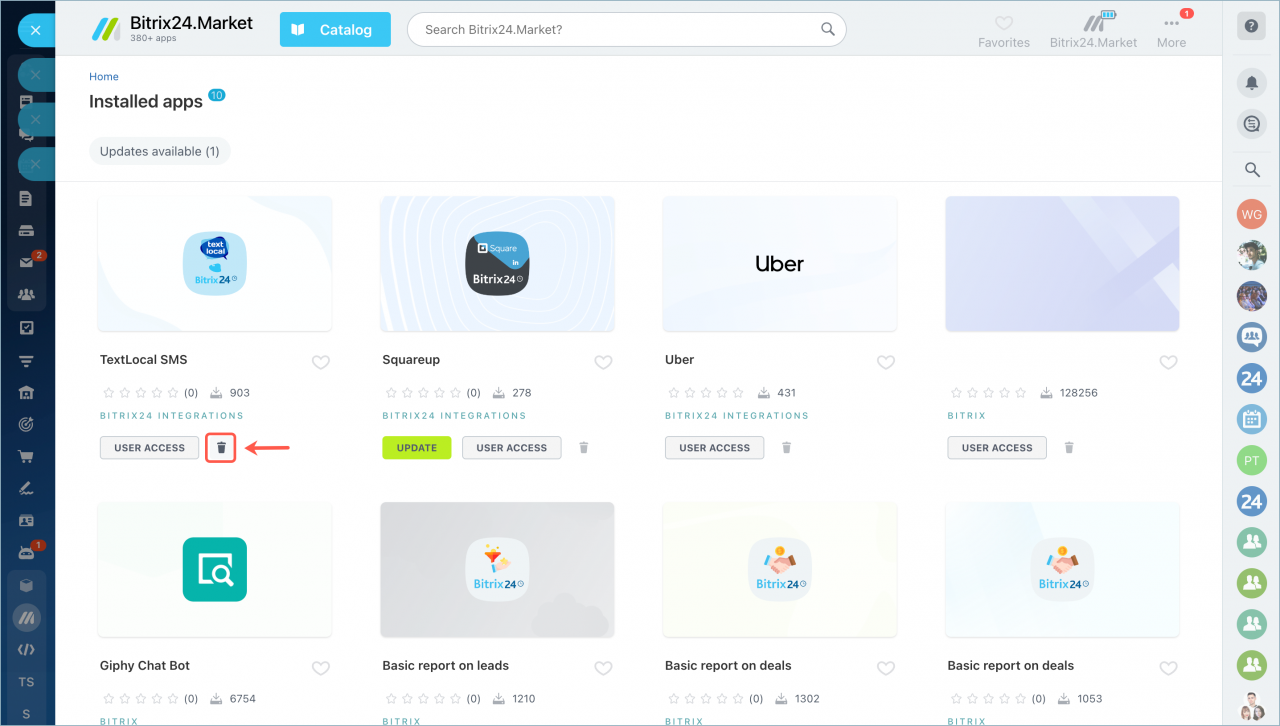This screenshot has height=726, width=1280.
Task: Open the code brackets icon in the left sidebar
Action: [27, 649]
